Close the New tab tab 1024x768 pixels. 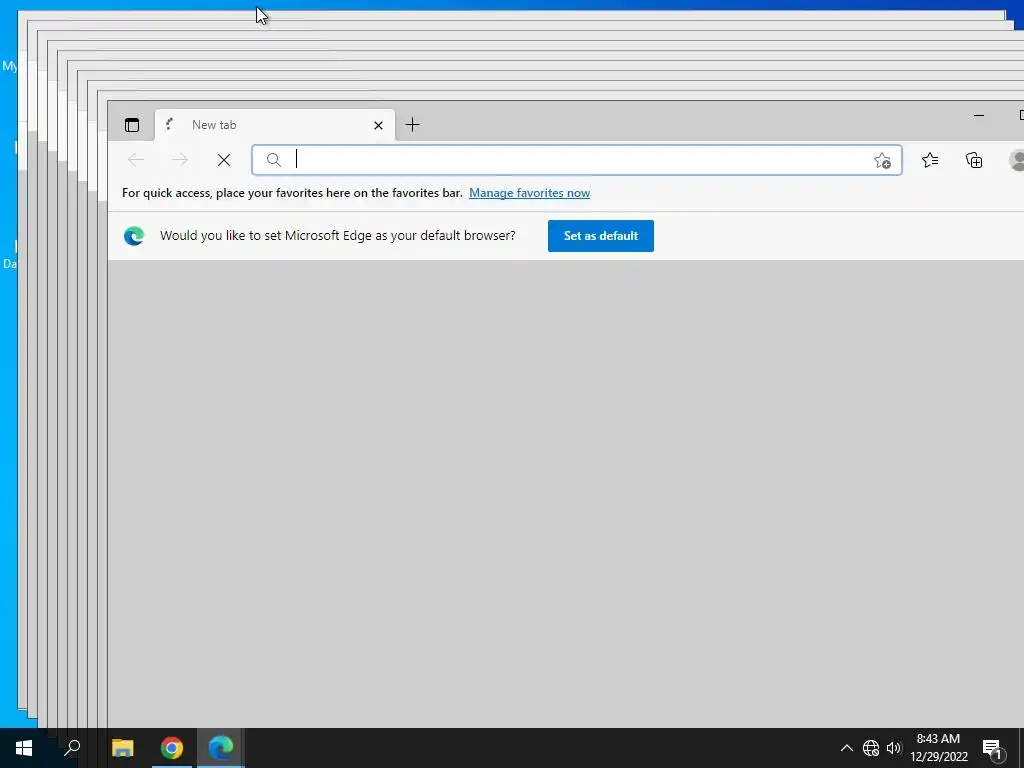tap(378, 125)
